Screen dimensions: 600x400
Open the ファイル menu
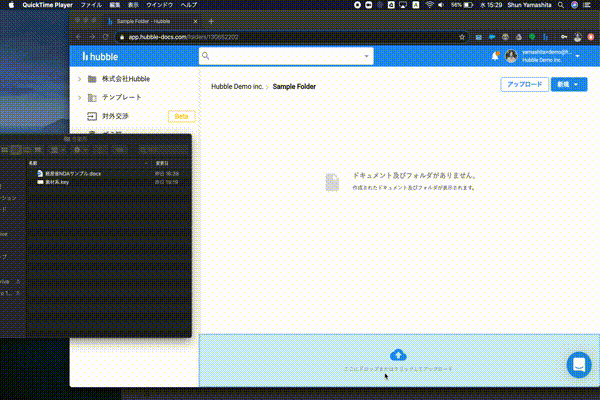pyautogui.click(x=91, y=5)
